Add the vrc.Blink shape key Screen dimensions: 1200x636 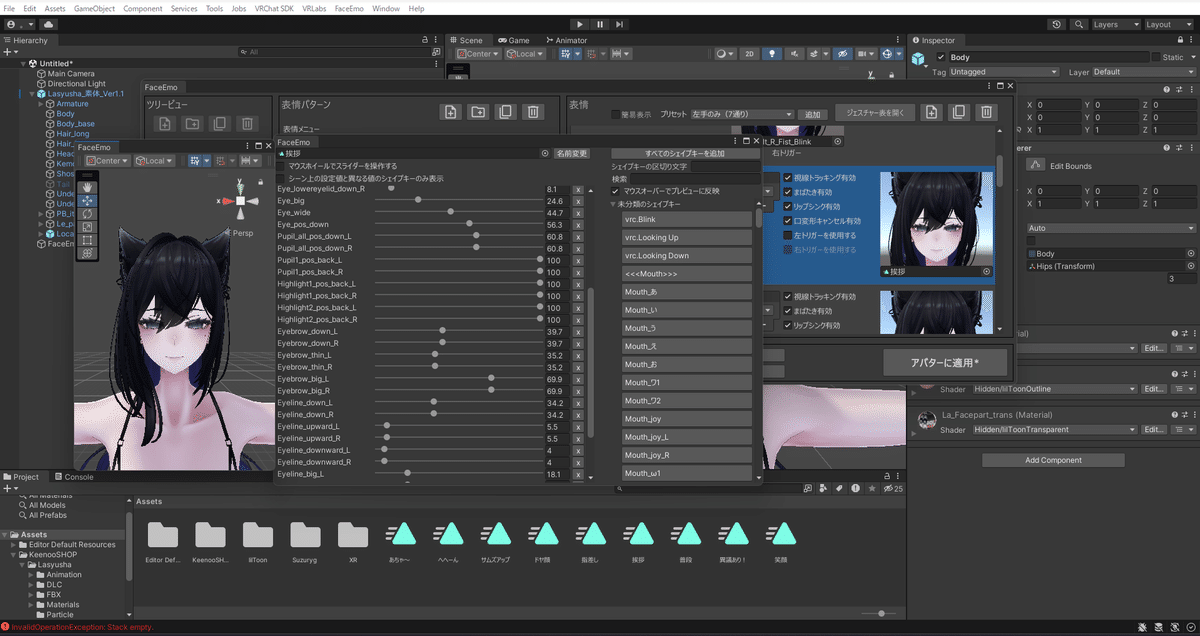686,219
